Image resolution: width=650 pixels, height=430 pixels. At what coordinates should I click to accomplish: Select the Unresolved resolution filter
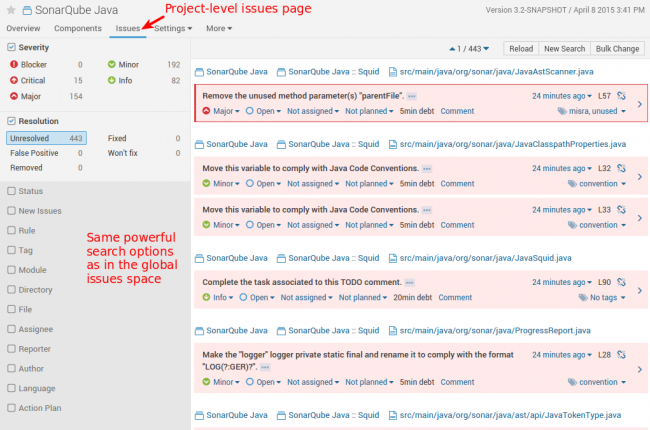click(x=46, y=138)
